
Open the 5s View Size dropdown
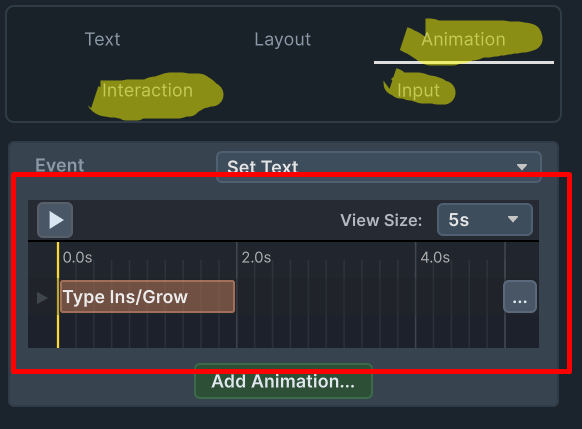(485, 220)
